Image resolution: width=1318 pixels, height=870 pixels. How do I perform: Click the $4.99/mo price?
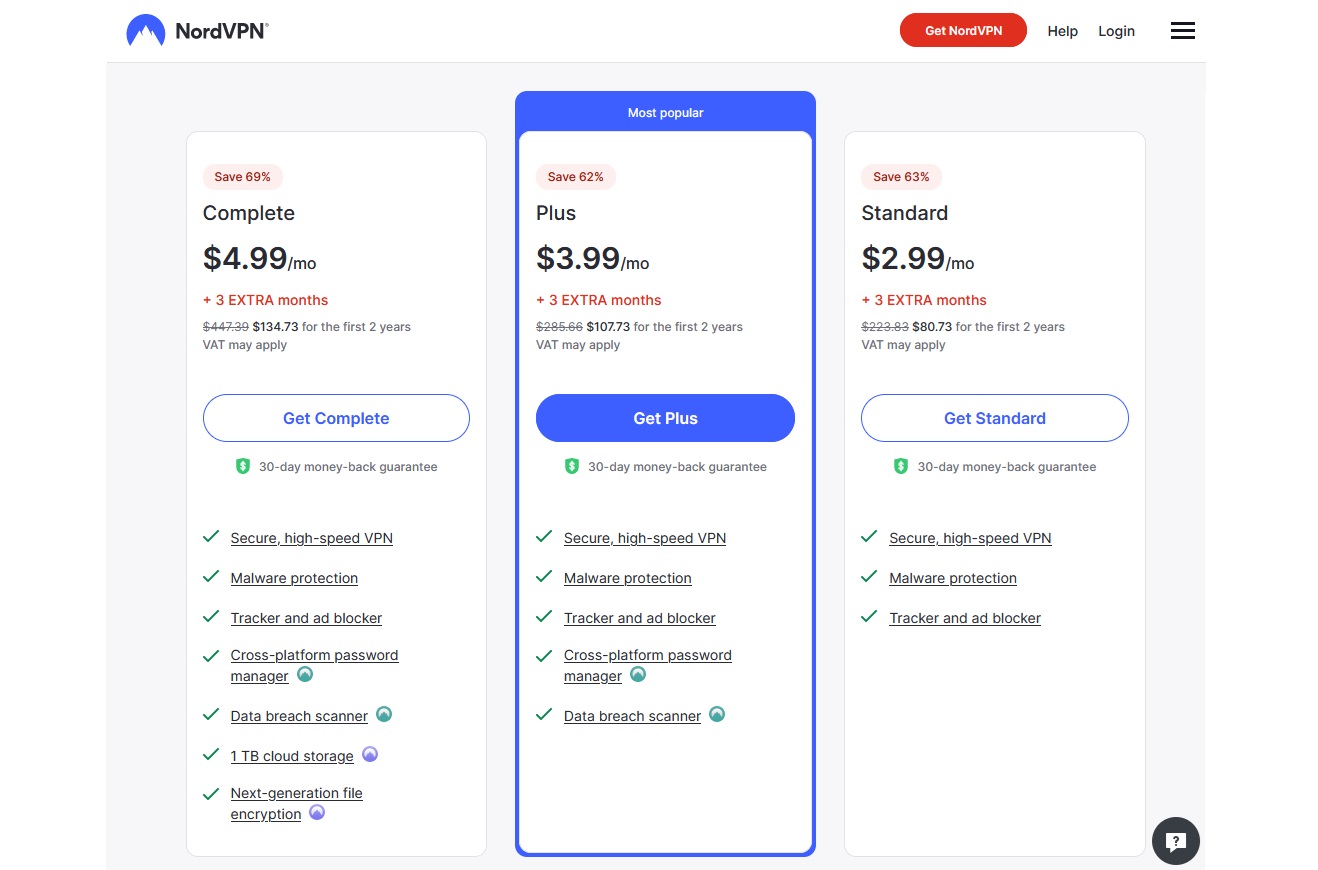point(259,258)
